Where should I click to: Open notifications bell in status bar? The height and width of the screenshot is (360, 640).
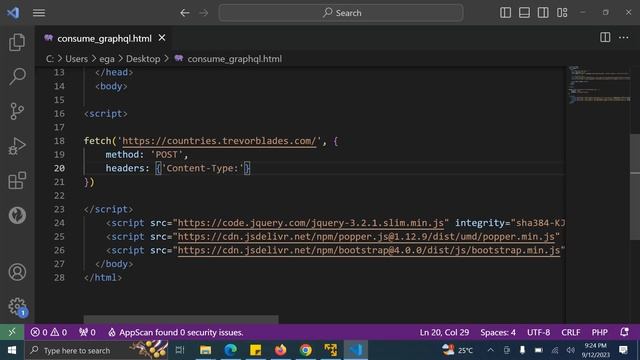624,332
